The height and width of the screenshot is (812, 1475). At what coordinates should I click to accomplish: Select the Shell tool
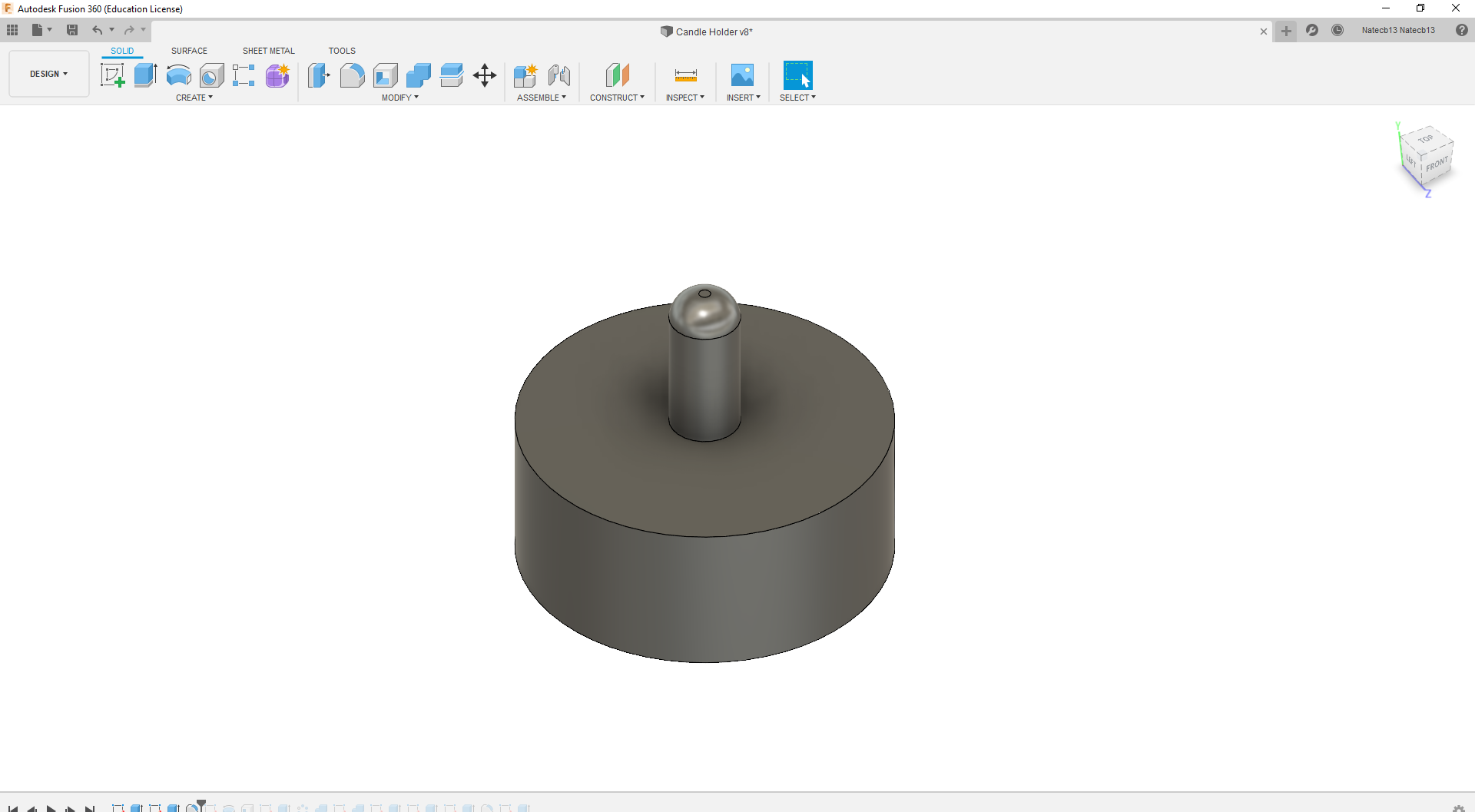pos(385,75)
